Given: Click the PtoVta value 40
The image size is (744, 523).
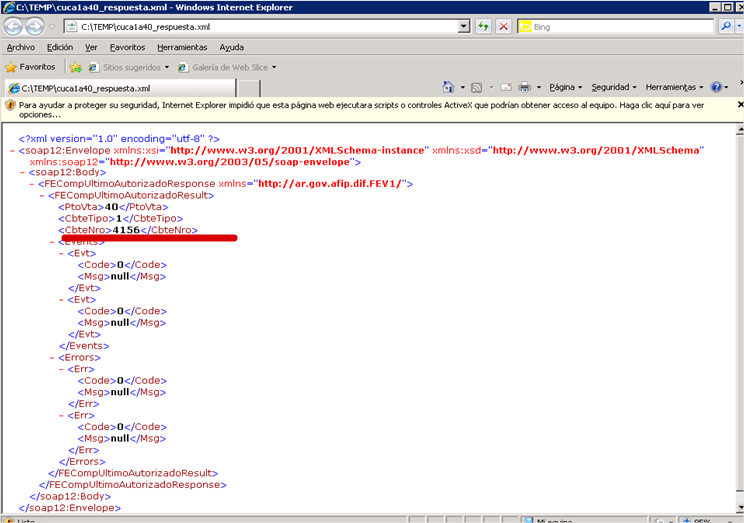Looking at the screenshot, I should tap(111, 207).
